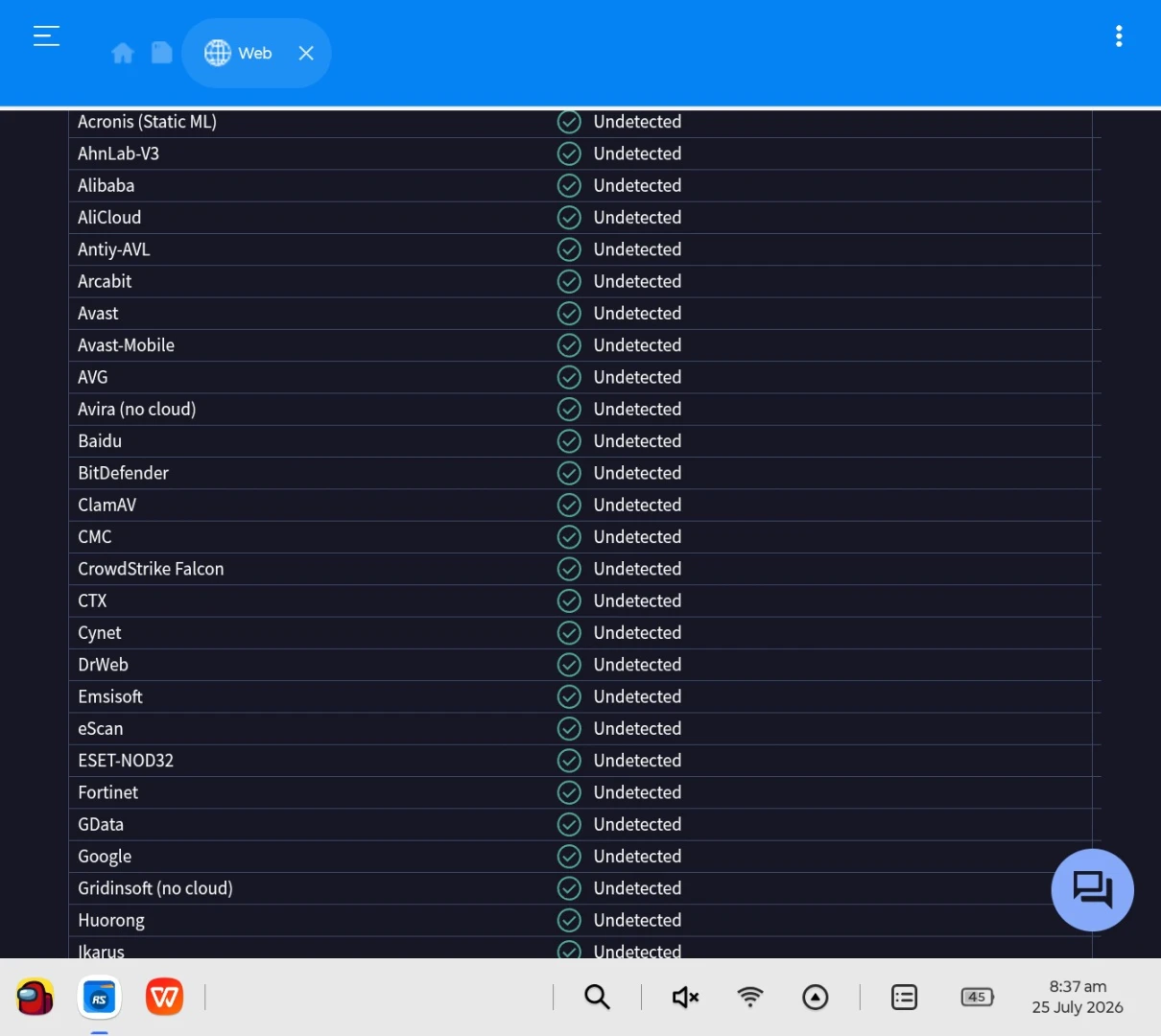The height and width of the screenshot is (1036, 1161).
Task: Open the hamburger menu
Action: 46,36
